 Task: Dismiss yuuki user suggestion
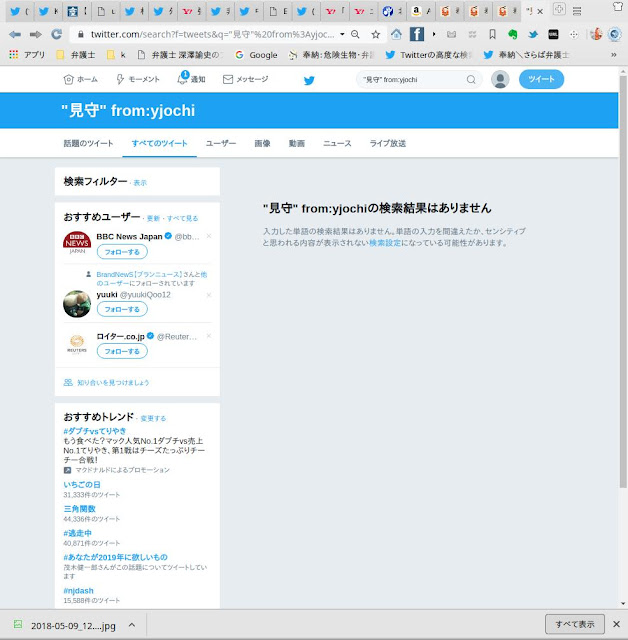tap(209, 295)
